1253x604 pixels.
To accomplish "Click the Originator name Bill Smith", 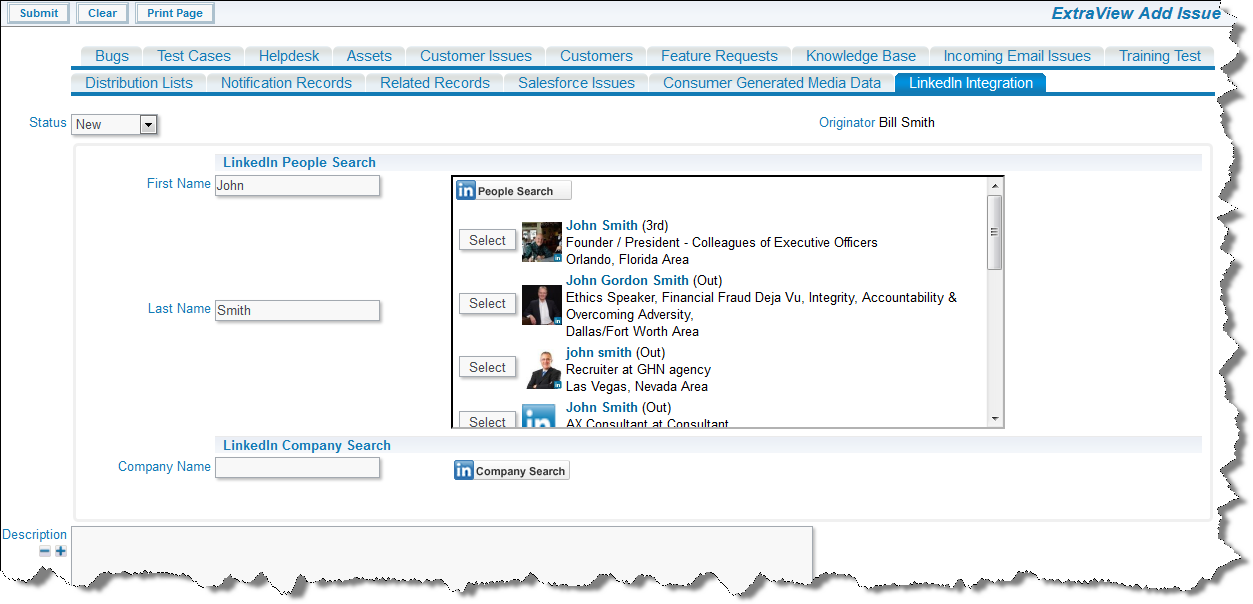I will 907,123.
